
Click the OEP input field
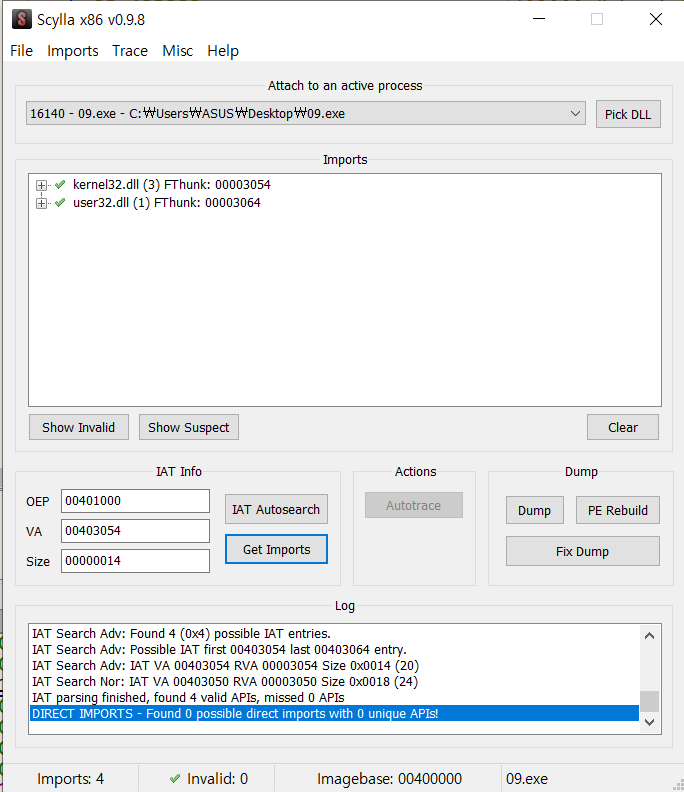pyautogui.click(x=135, y=501)
